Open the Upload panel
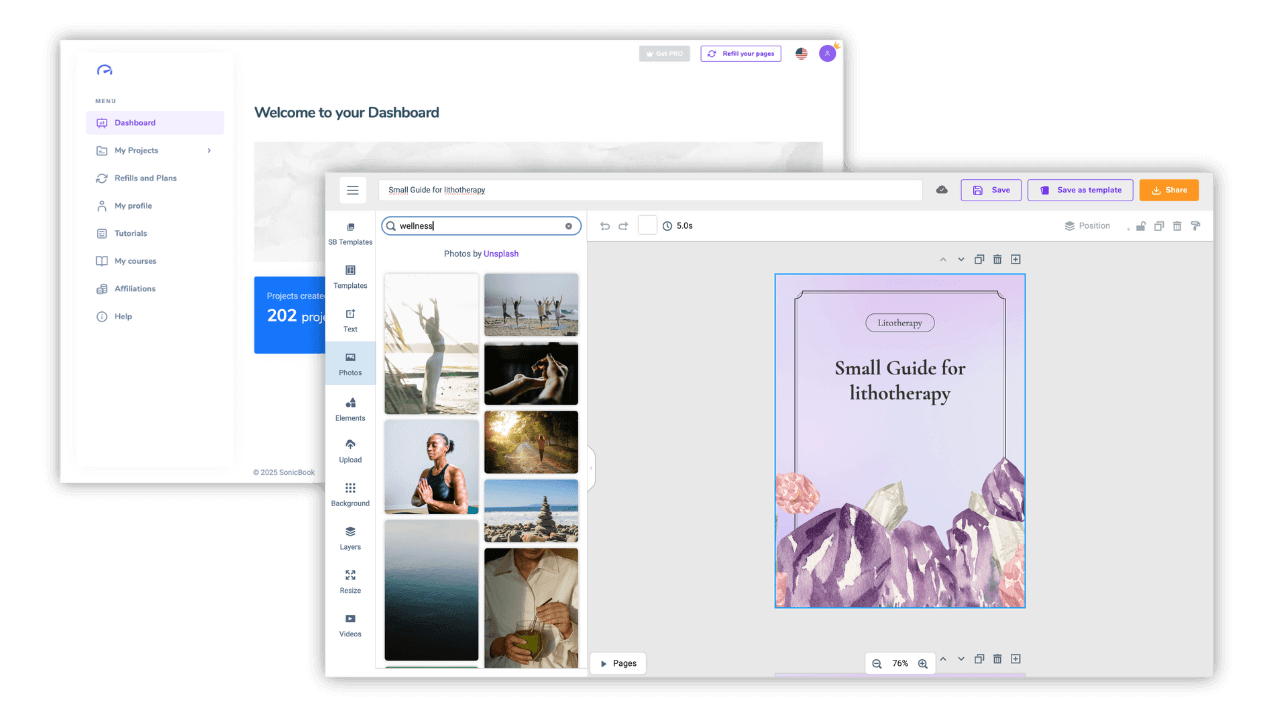This screenshot has width=1280, height=720. (x=350, y=450)
